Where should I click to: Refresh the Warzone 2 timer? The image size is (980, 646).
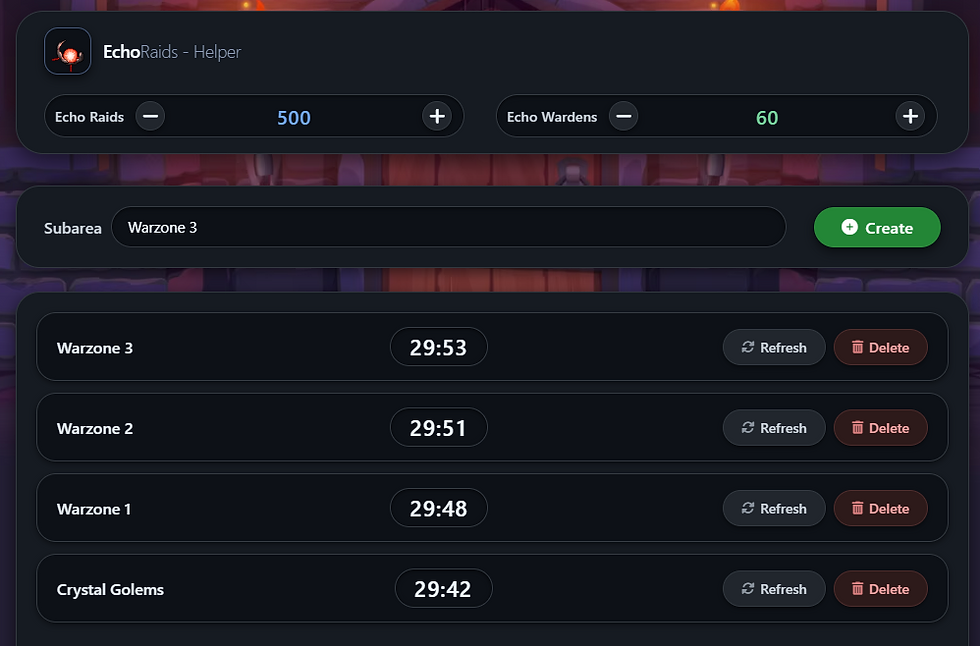point(774,428)
